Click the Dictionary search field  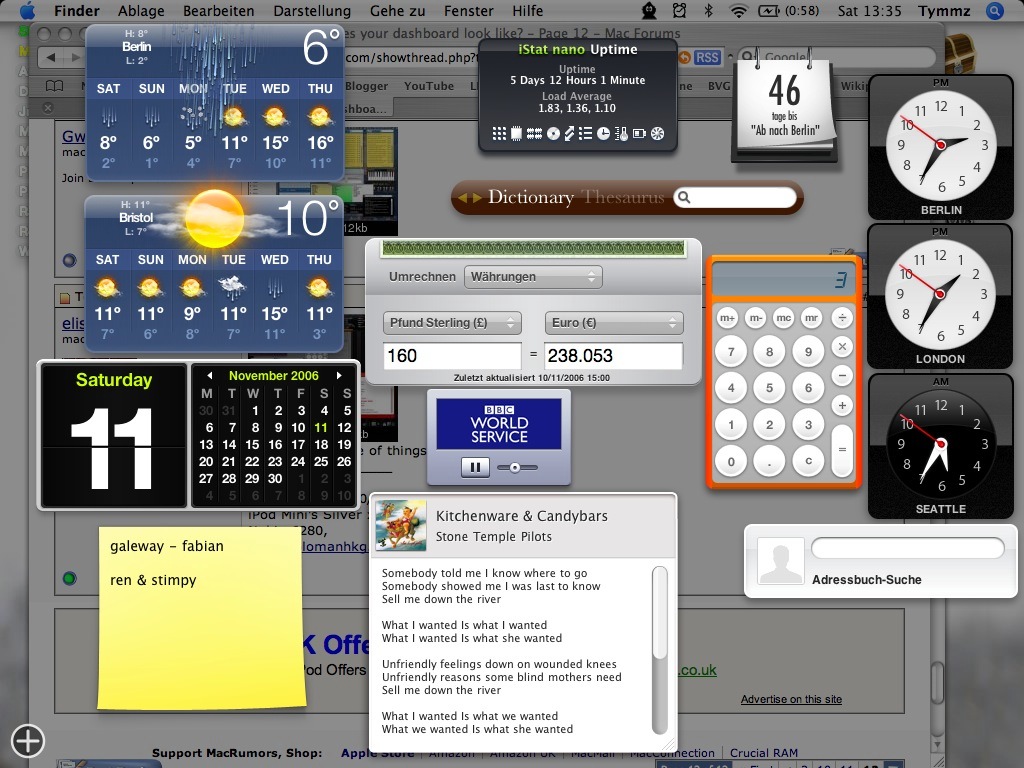coord(735,197)
